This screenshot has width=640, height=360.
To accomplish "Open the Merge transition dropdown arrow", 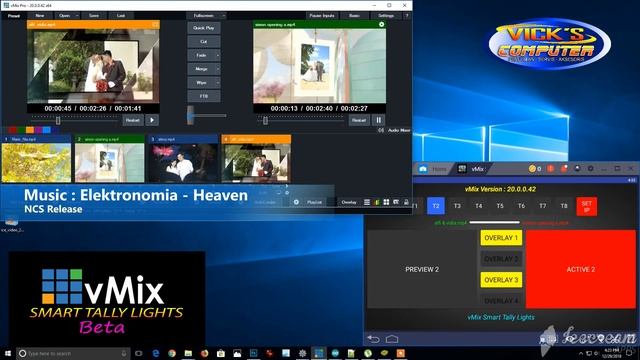I will click(x=218, y=69).
